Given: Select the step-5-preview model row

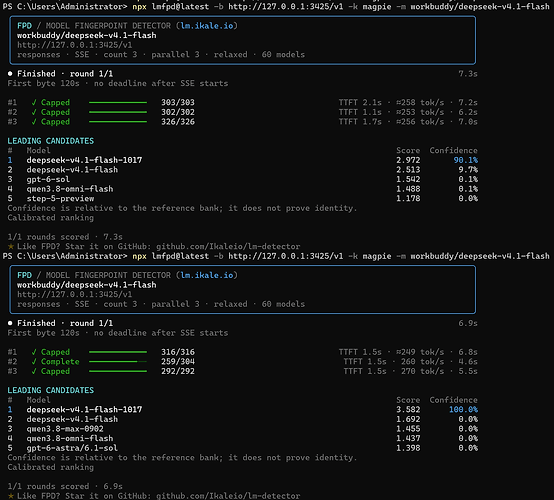Looking at the screenshot, I should (x=242, y=198).
